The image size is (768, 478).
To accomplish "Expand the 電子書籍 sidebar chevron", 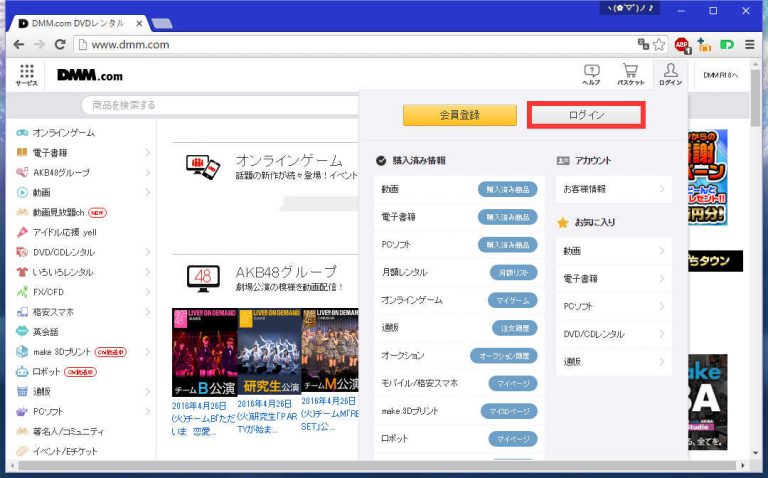I will [x=147, y=153].
